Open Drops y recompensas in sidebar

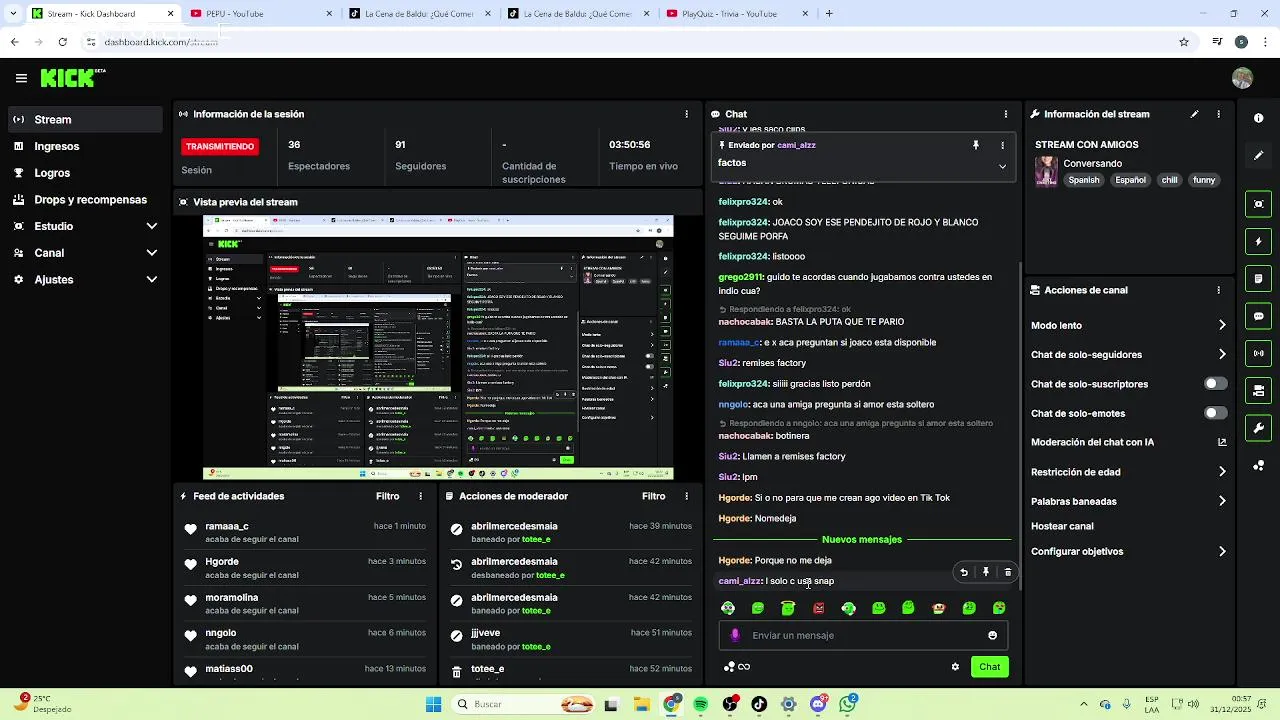click(85, 200)
